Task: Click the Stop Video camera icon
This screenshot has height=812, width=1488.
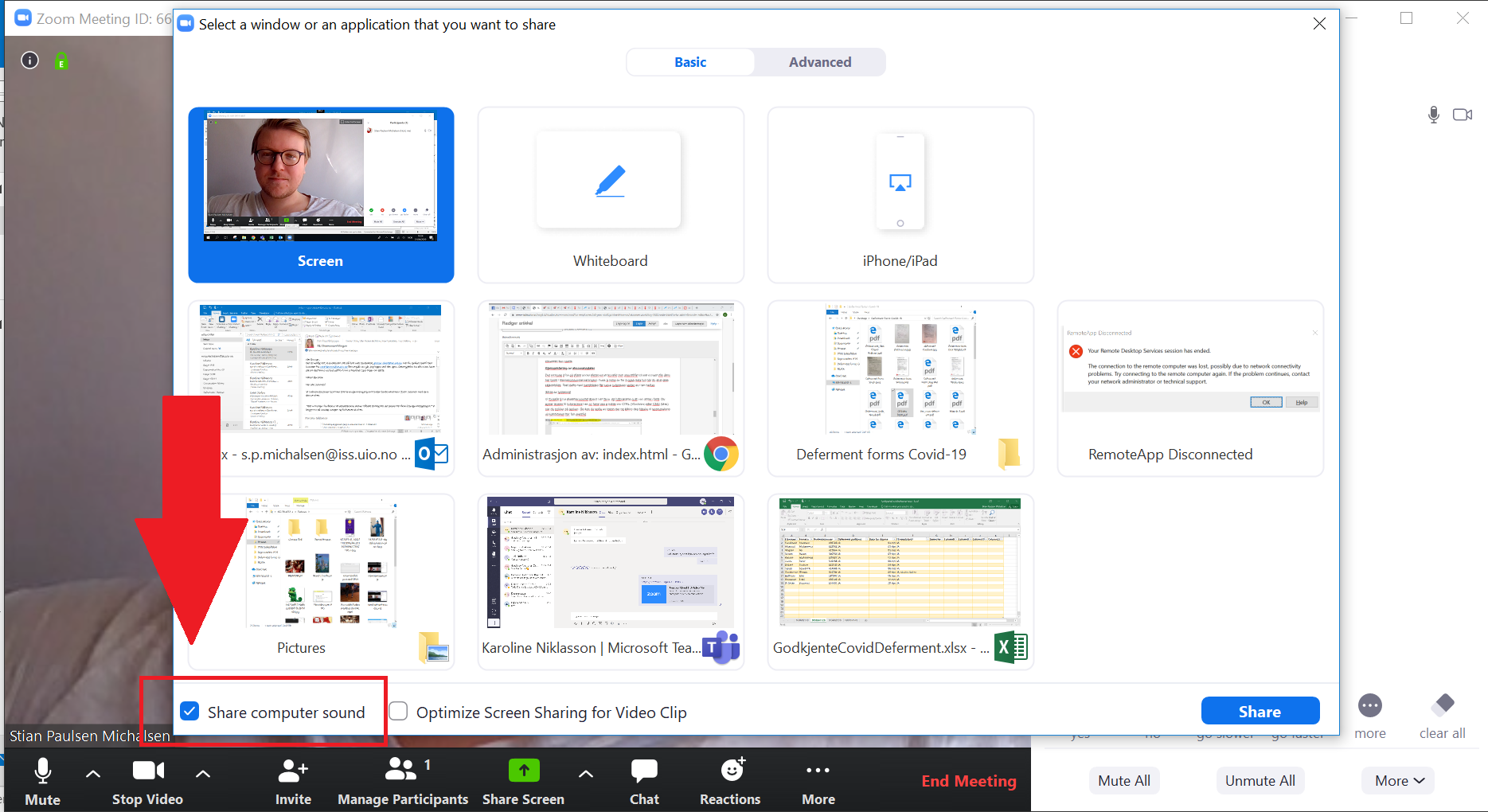Action: tap(148, 771)
